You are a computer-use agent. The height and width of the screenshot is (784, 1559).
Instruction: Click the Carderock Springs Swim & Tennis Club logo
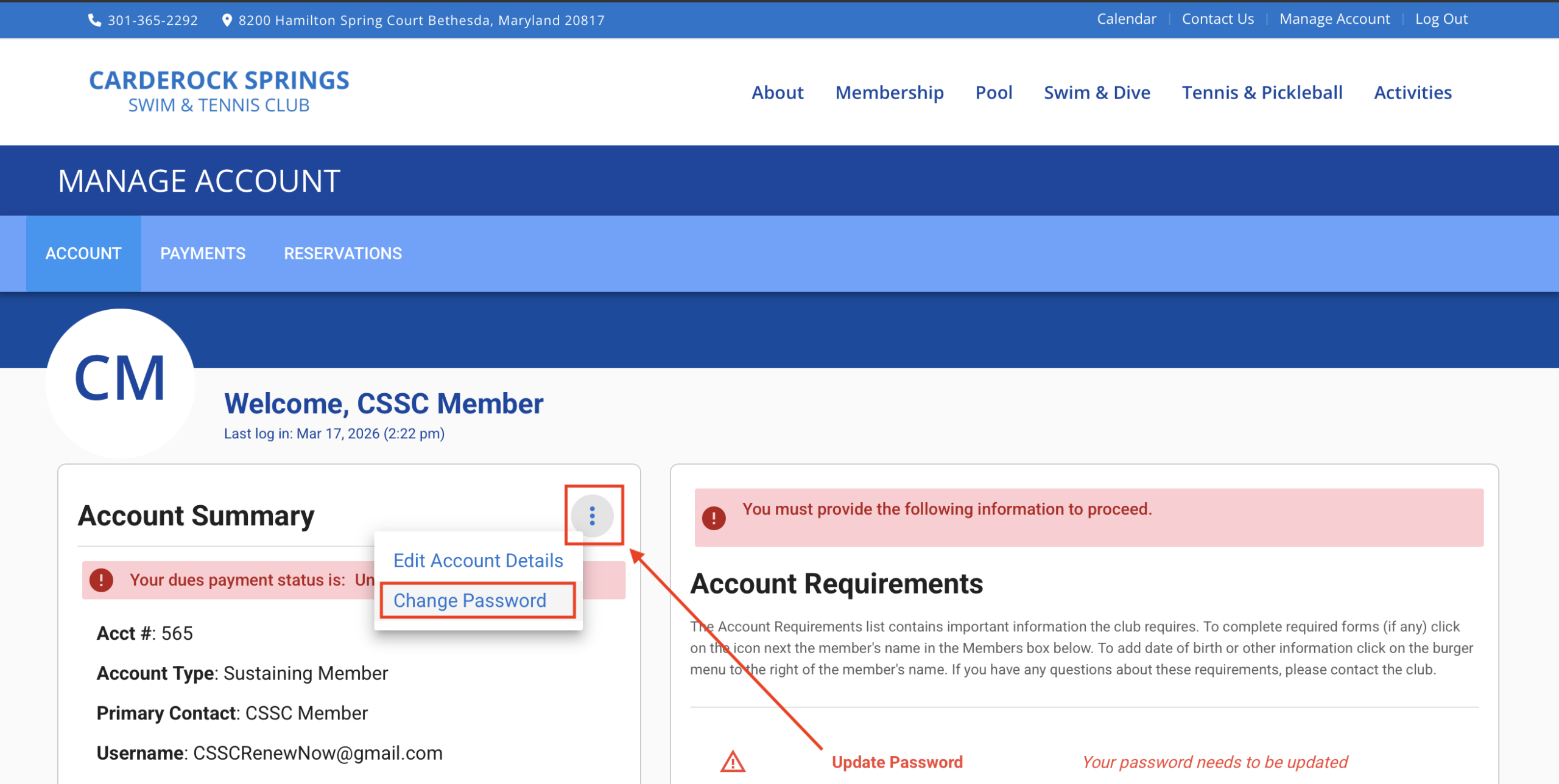click(x=219, y=91)
